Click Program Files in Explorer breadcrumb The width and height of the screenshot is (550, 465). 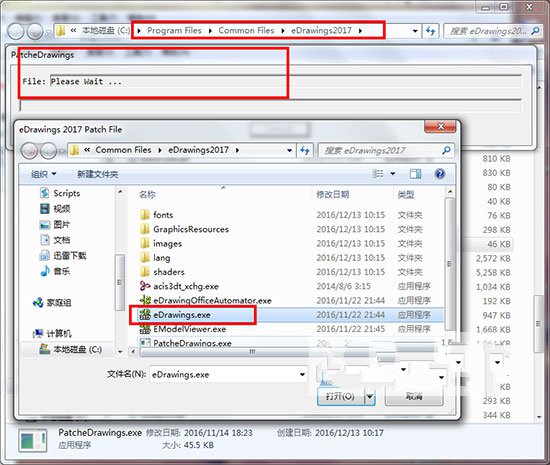click(174, 31)
